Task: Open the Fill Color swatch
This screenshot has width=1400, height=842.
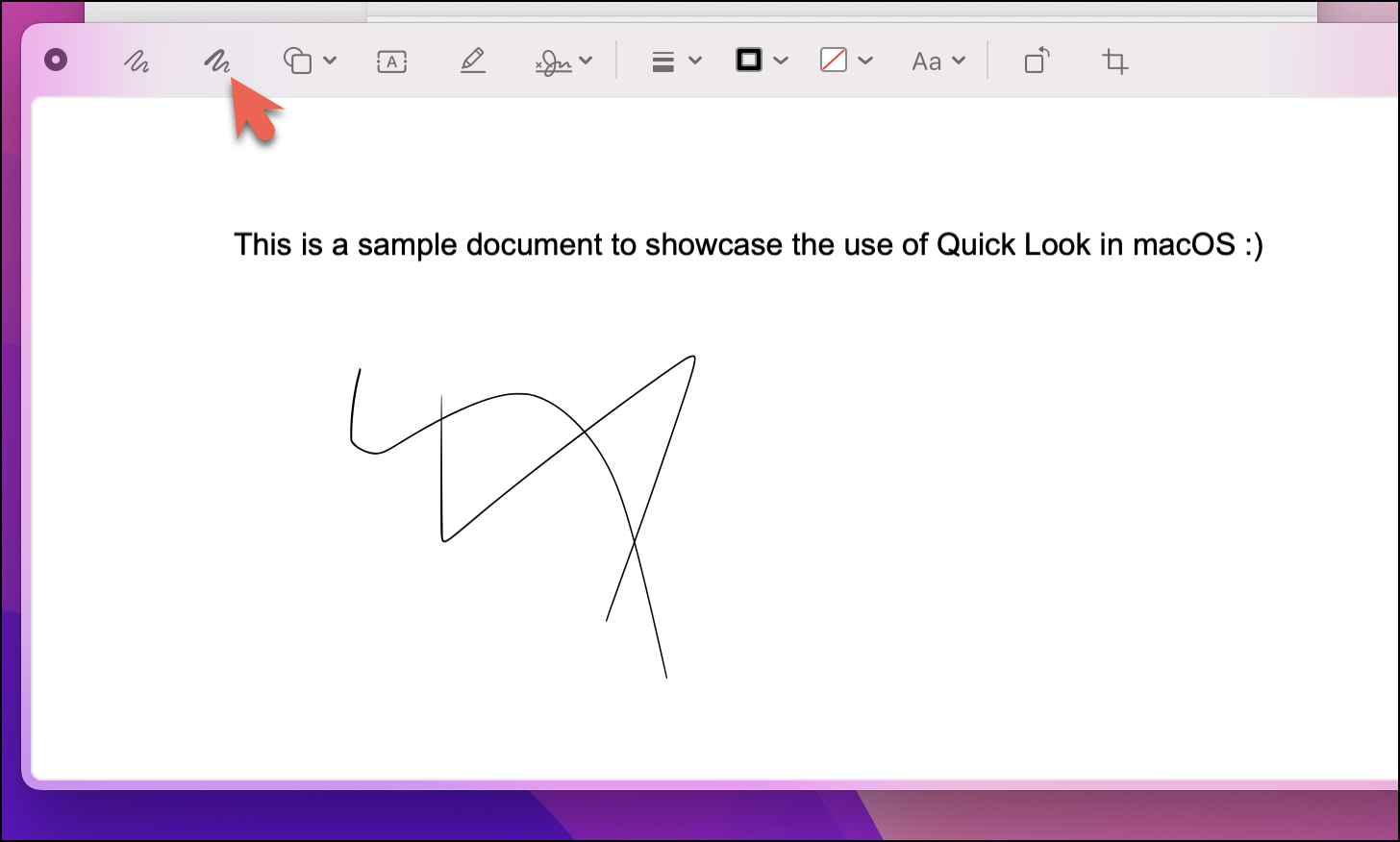Action: tap(833, 61)
